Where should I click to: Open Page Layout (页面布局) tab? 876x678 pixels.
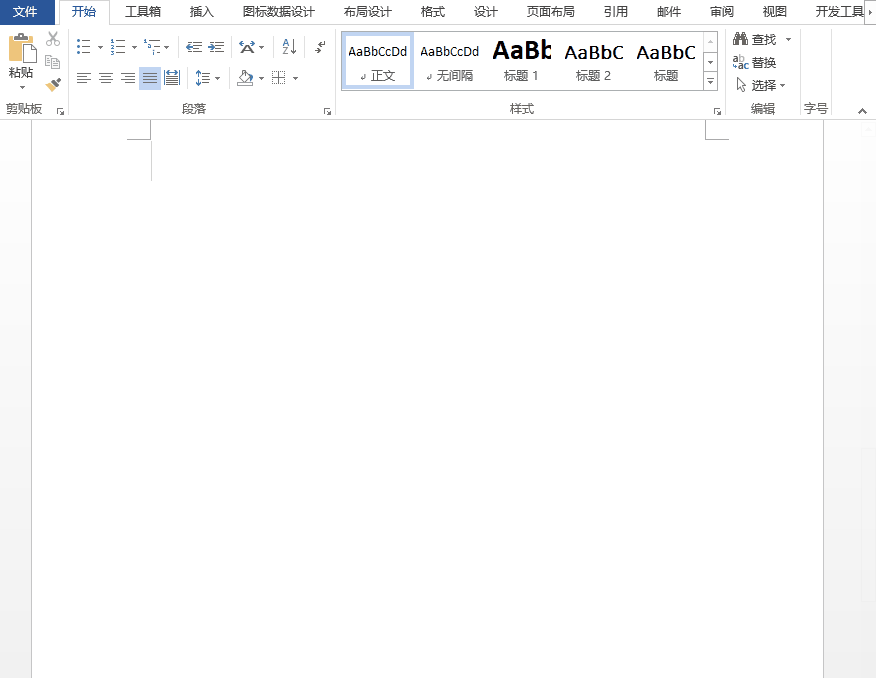[550, 12]
